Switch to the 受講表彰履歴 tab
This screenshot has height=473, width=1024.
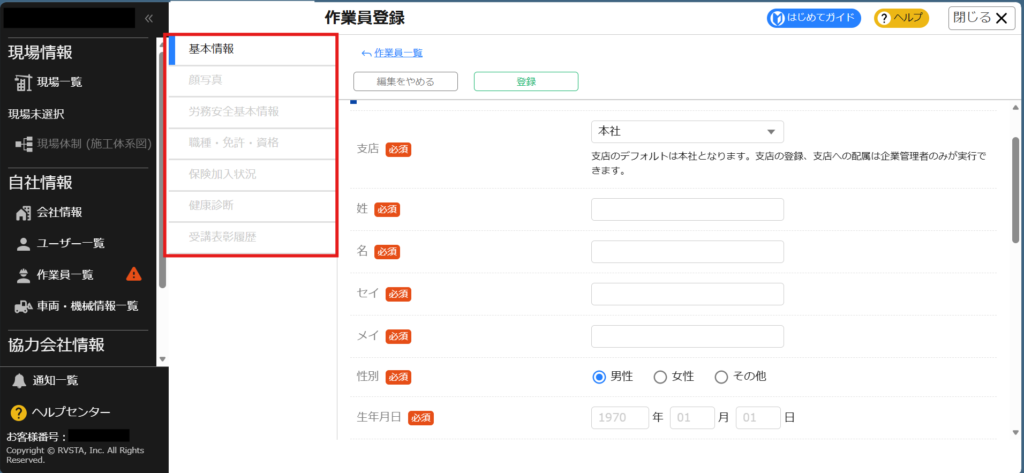pos(253,238)
